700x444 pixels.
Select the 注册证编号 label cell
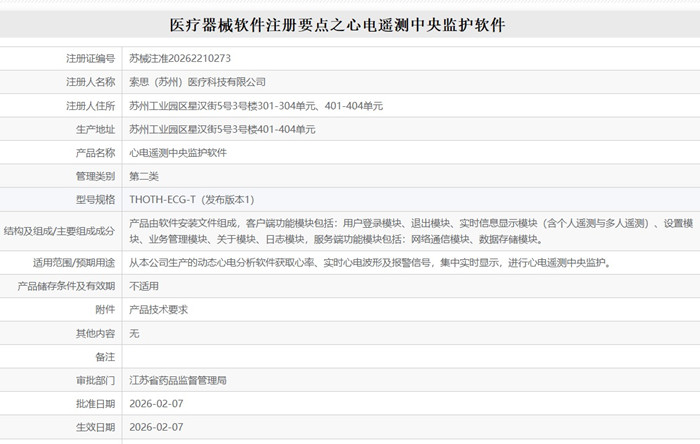91,58
